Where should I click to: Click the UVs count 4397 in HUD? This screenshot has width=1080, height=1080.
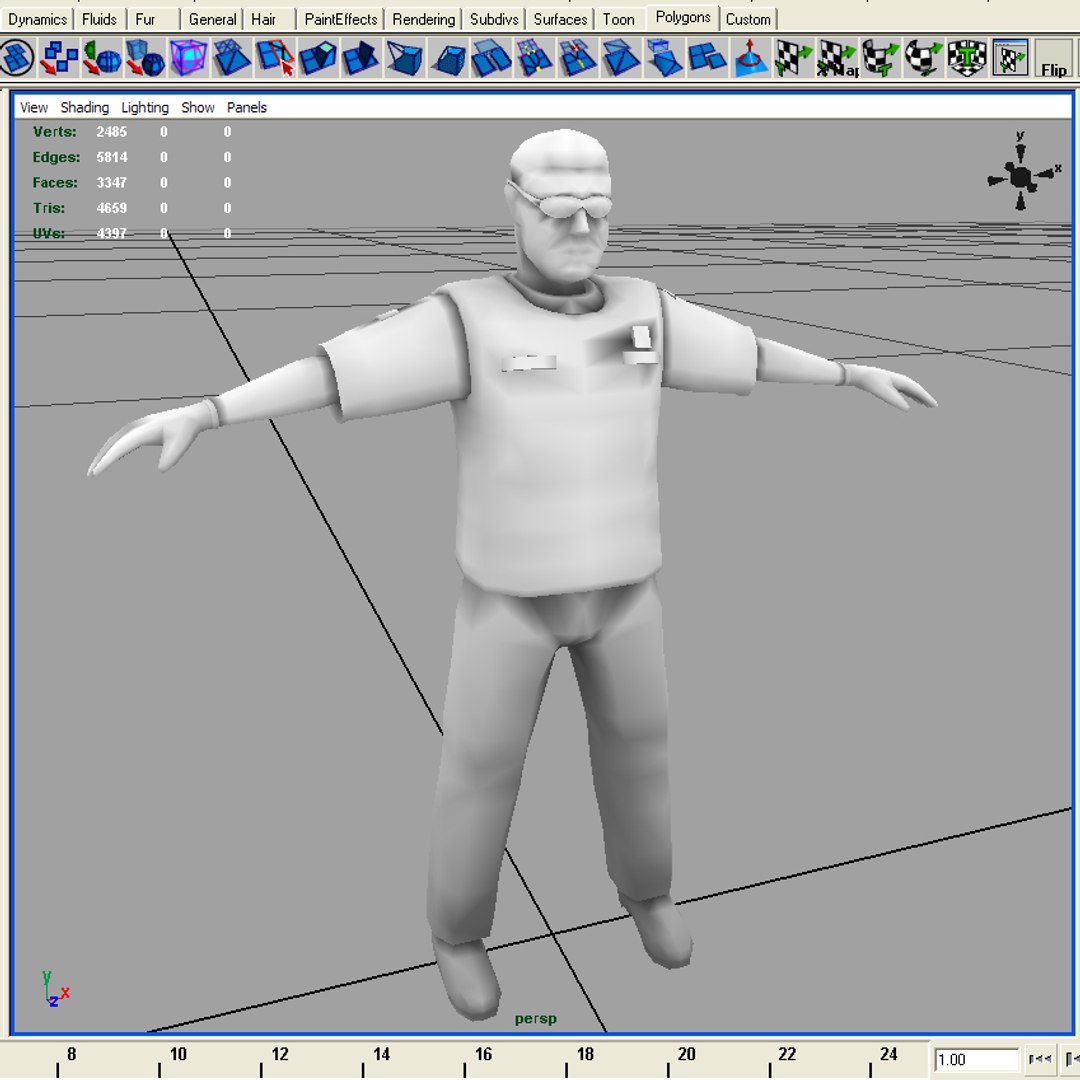(x=112, y=233)
